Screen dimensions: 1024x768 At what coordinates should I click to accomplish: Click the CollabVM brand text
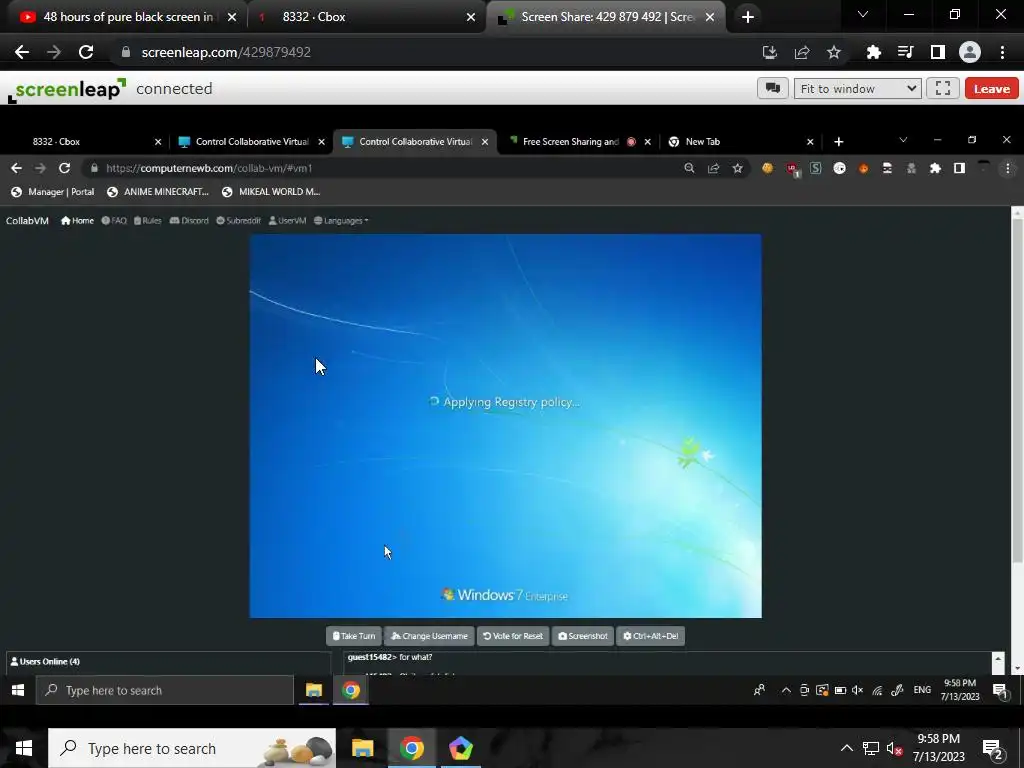pos(27,221)
